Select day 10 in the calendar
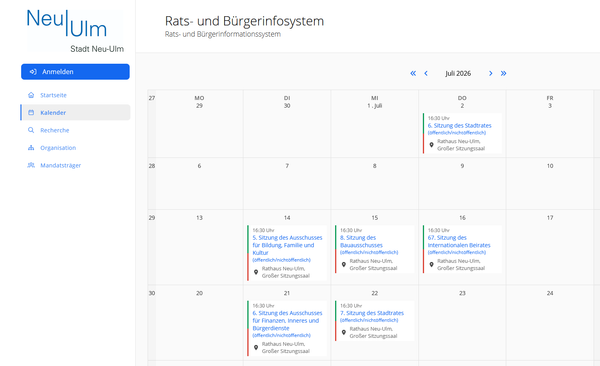Image resolution: width=600 pixels, height=366 pixels. pyautogui.click(x=550, y=166)
